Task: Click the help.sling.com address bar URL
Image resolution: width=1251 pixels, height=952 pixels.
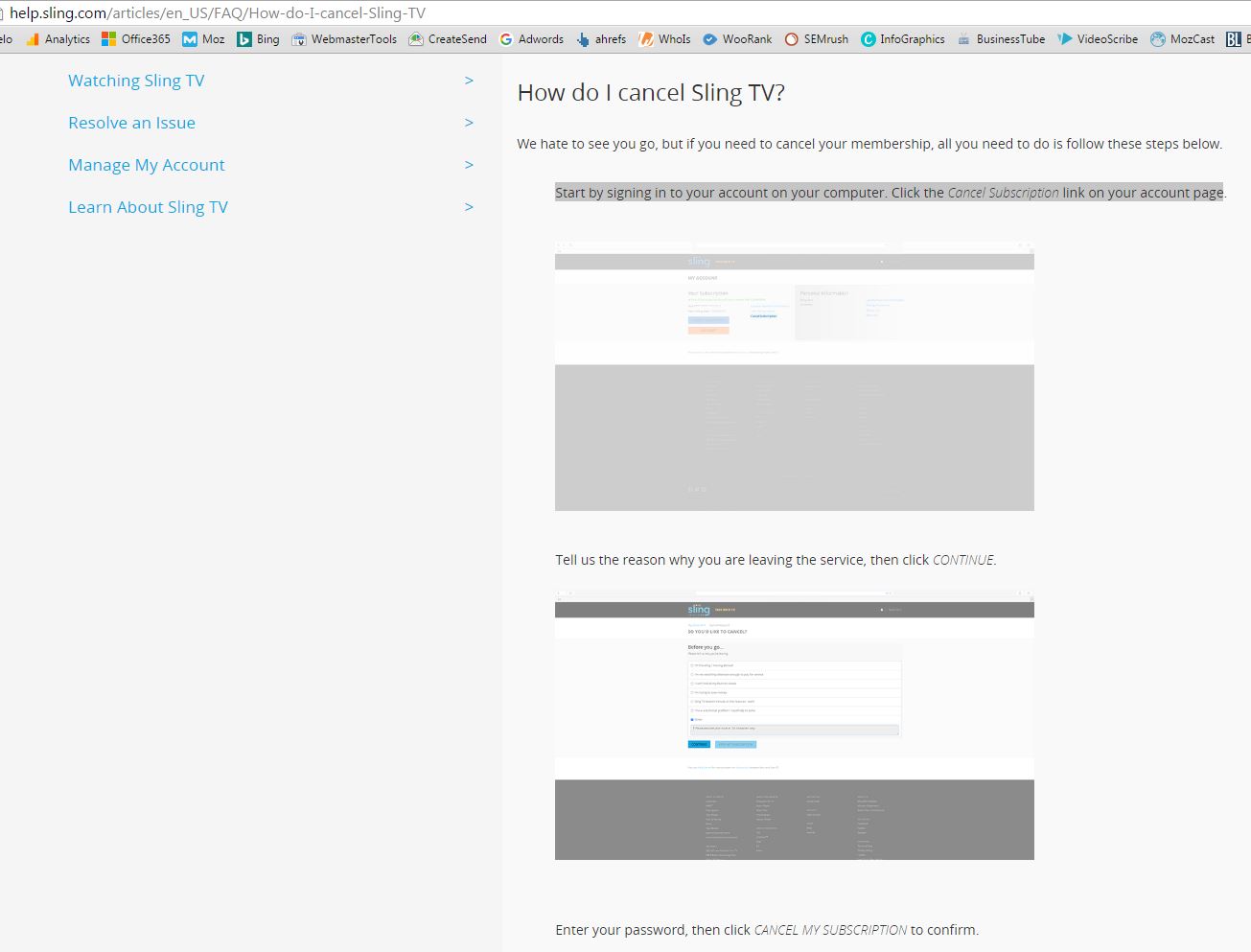Action: (x=218, y=13)
